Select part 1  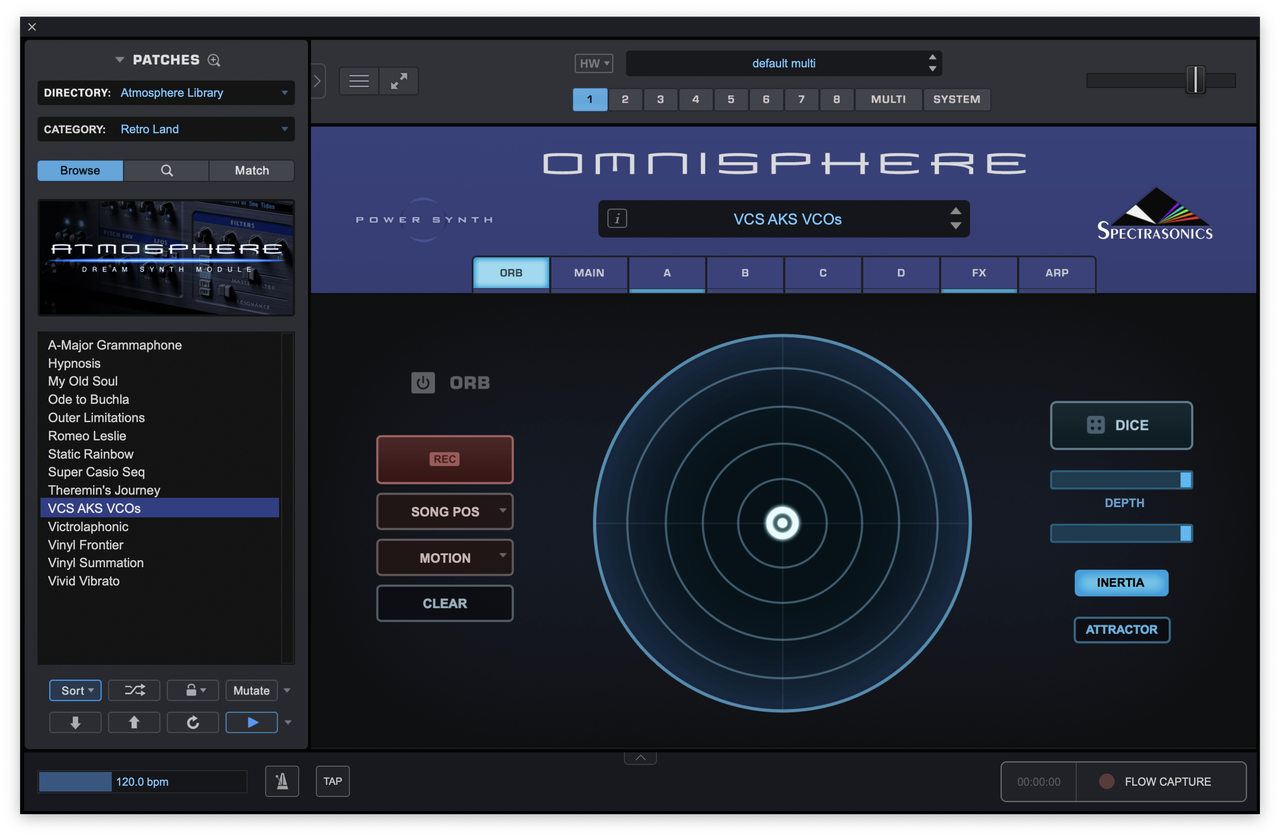click(x=590, y=99)
